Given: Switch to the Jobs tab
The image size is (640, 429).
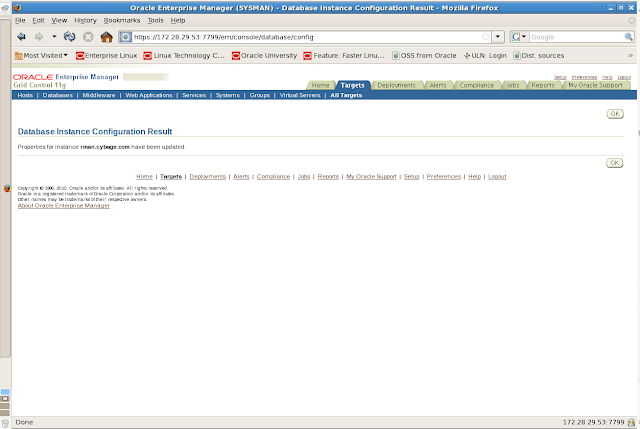Looking at the screenshot, I should pyautogui.click(x=513, y=85).
